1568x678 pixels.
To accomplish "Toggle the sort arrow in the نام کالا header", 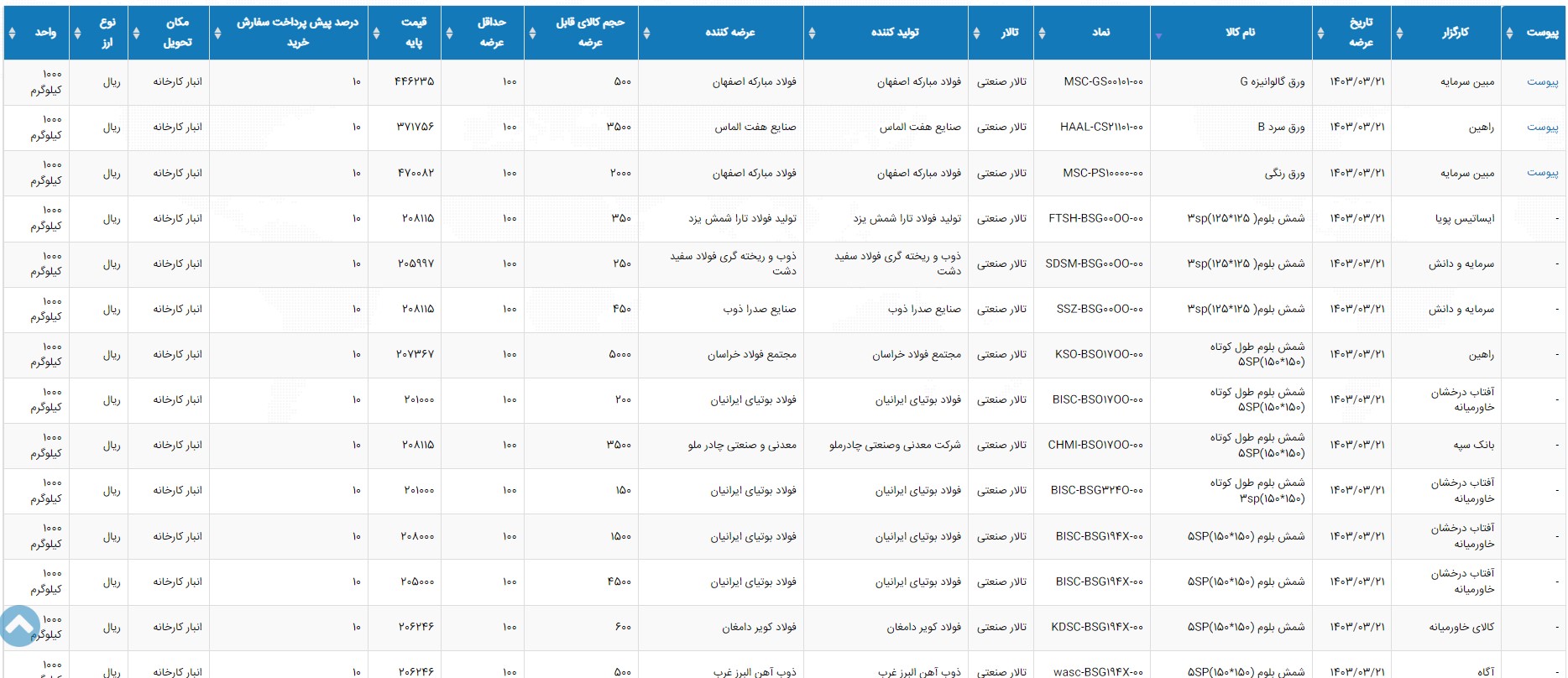I will click(1158, 36).
